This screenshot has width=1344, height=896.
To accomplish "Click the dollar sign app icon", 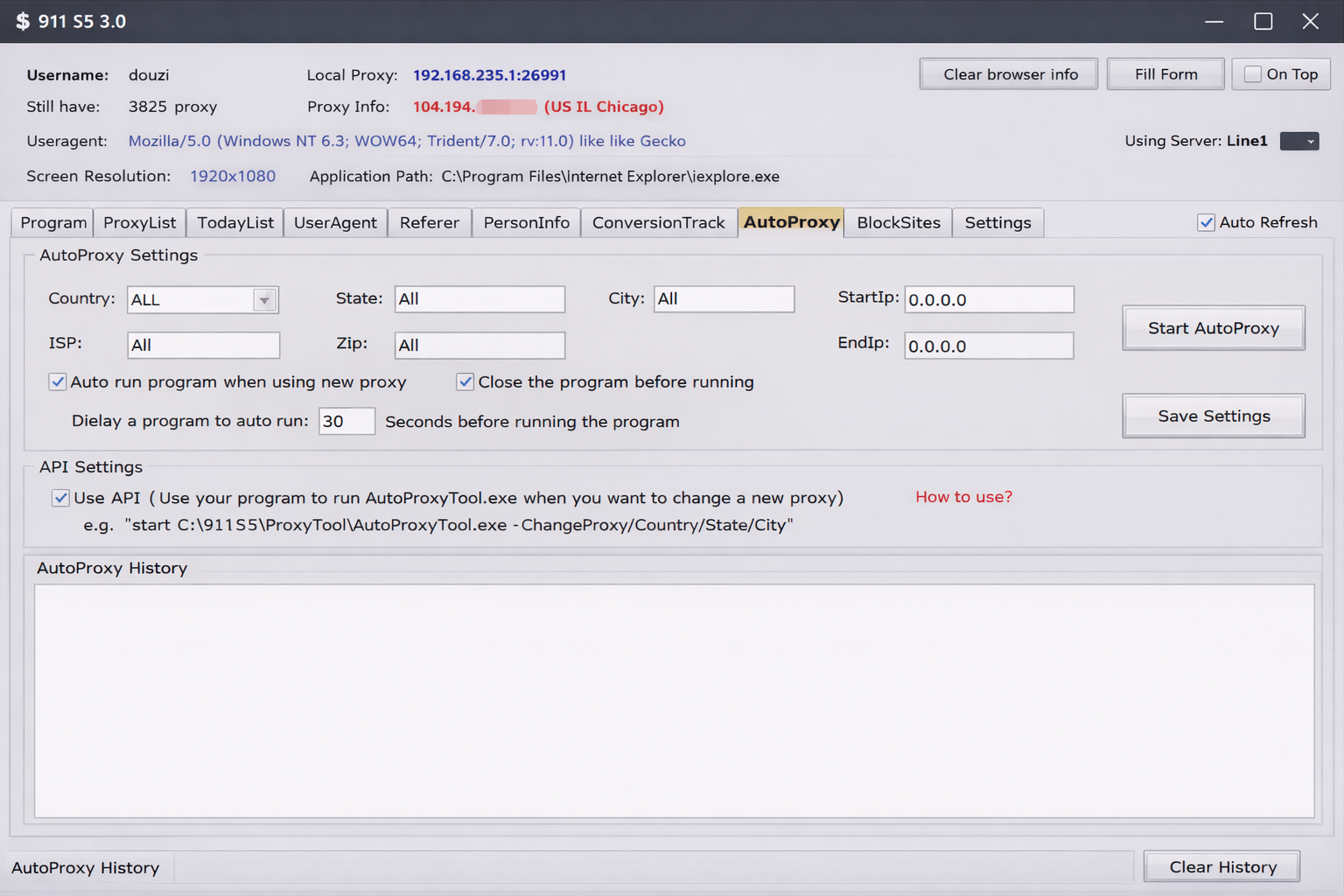I will point(23,21).
